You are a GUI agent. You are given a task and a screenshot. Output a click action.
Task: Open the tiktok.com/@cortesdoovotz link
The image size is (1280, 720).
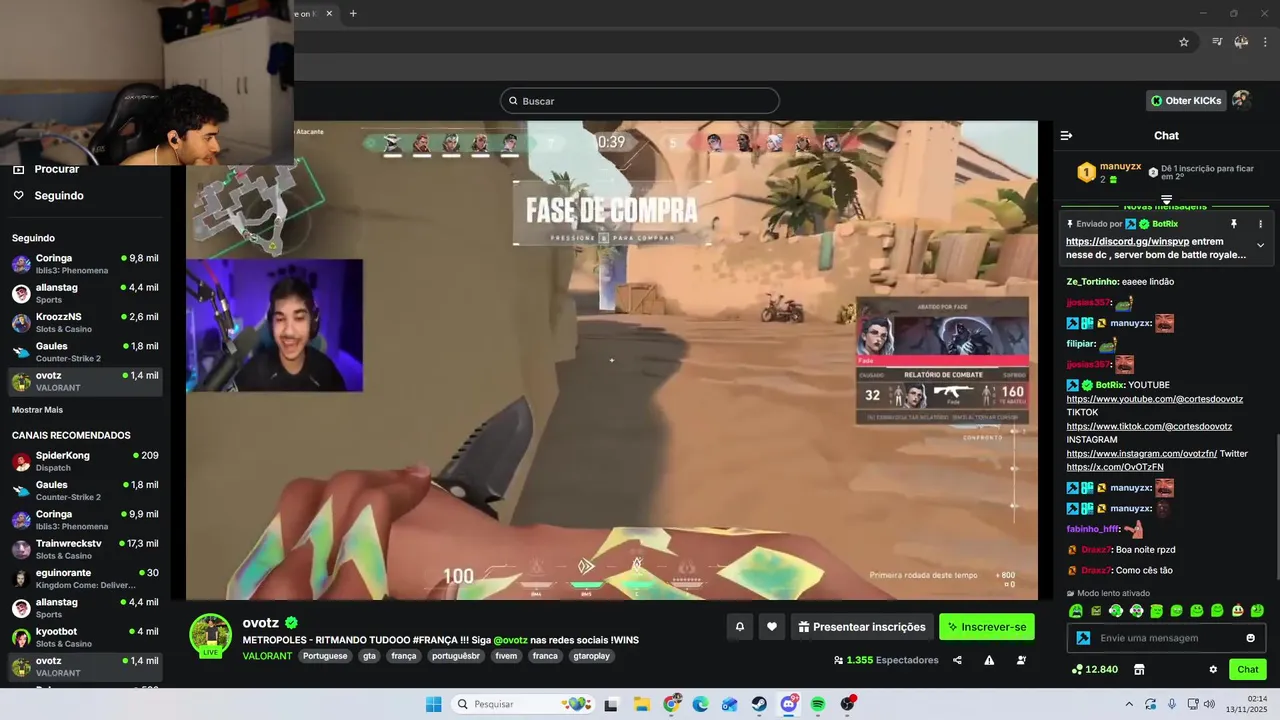coord(1149,426)
